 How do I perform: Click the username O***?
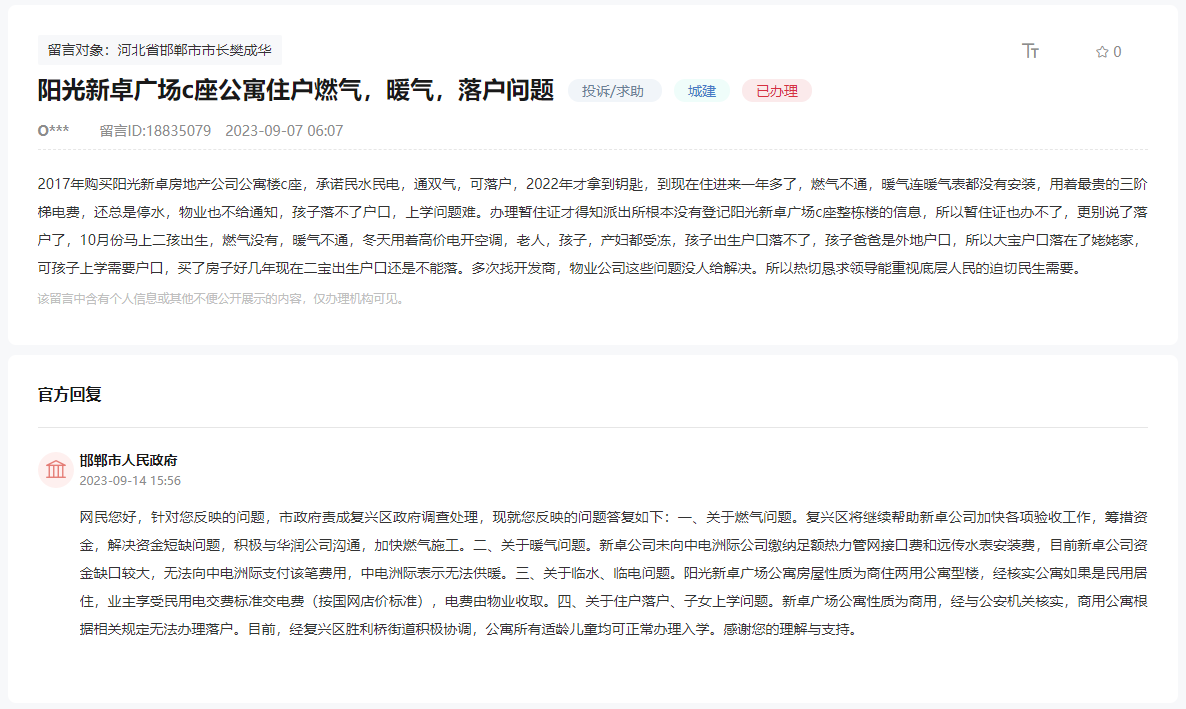(54, 130)
